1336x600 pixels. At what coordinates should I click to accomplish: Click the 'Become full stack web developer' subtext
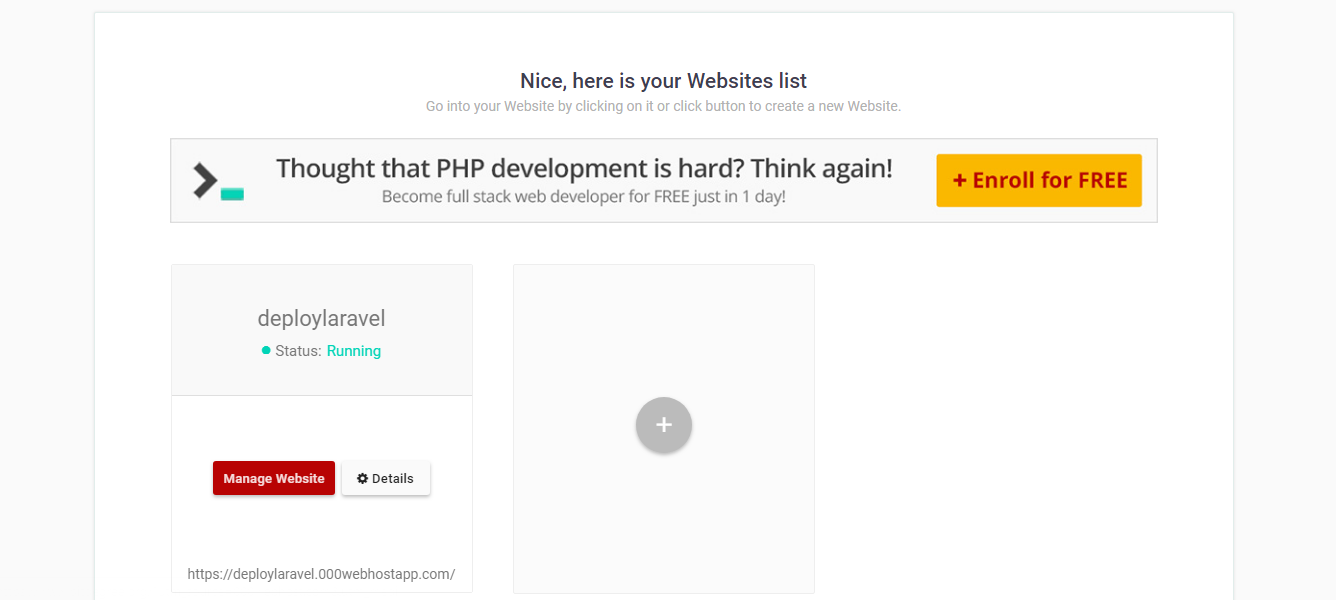[583, 197]
